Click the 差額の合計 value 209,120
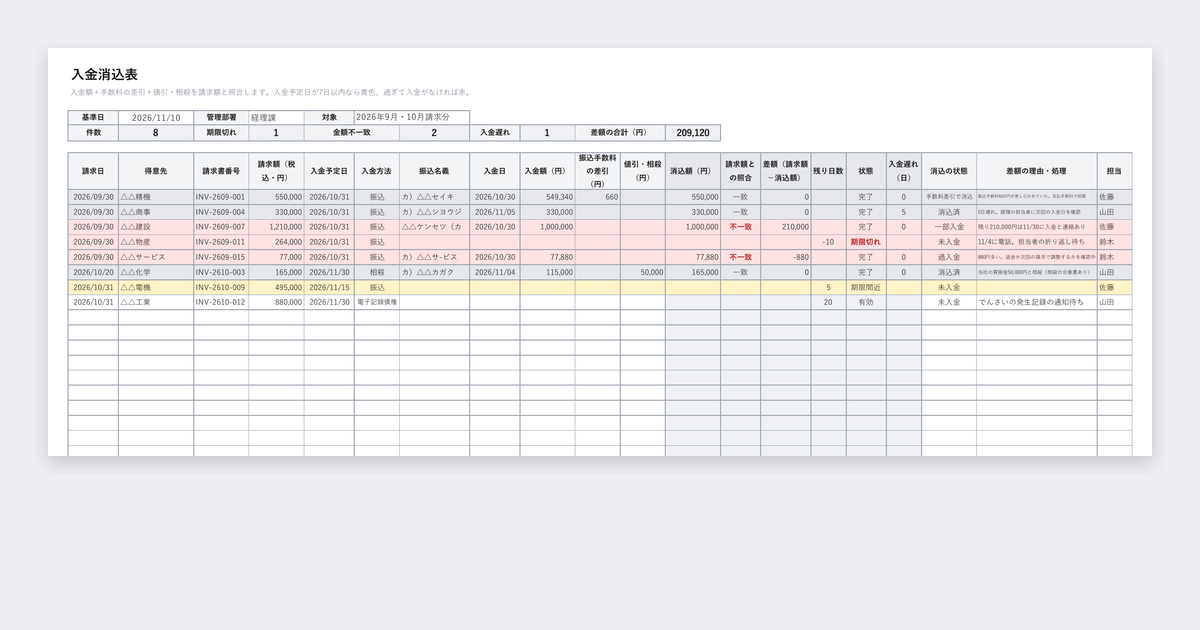The image size is (1200, 630). (692, 133)
